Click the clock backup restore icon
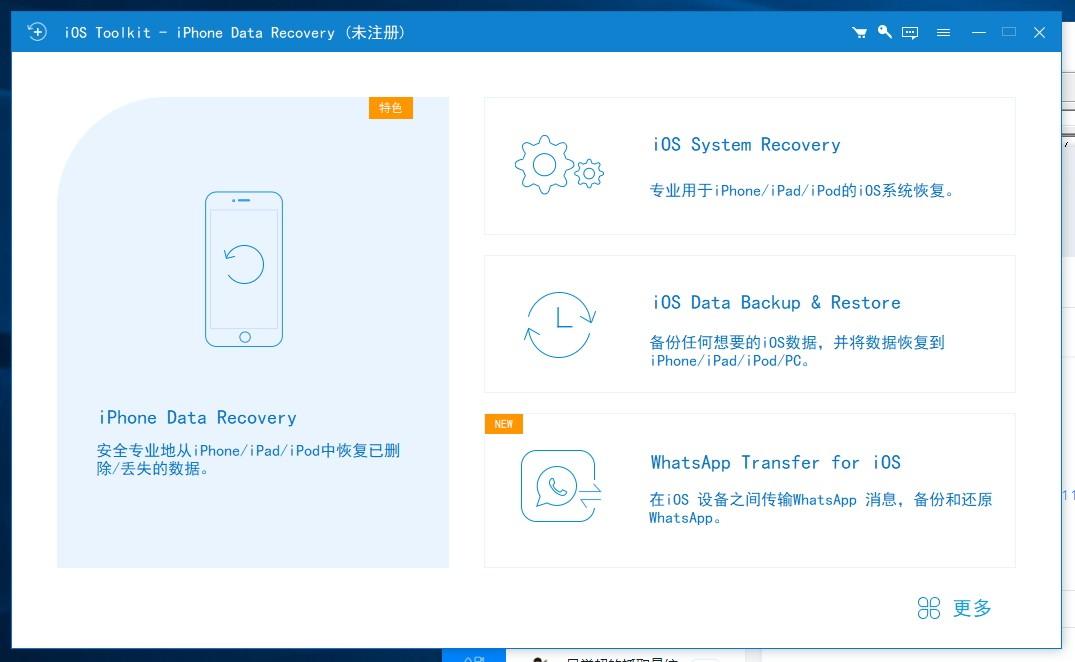 tap(559, 325)
